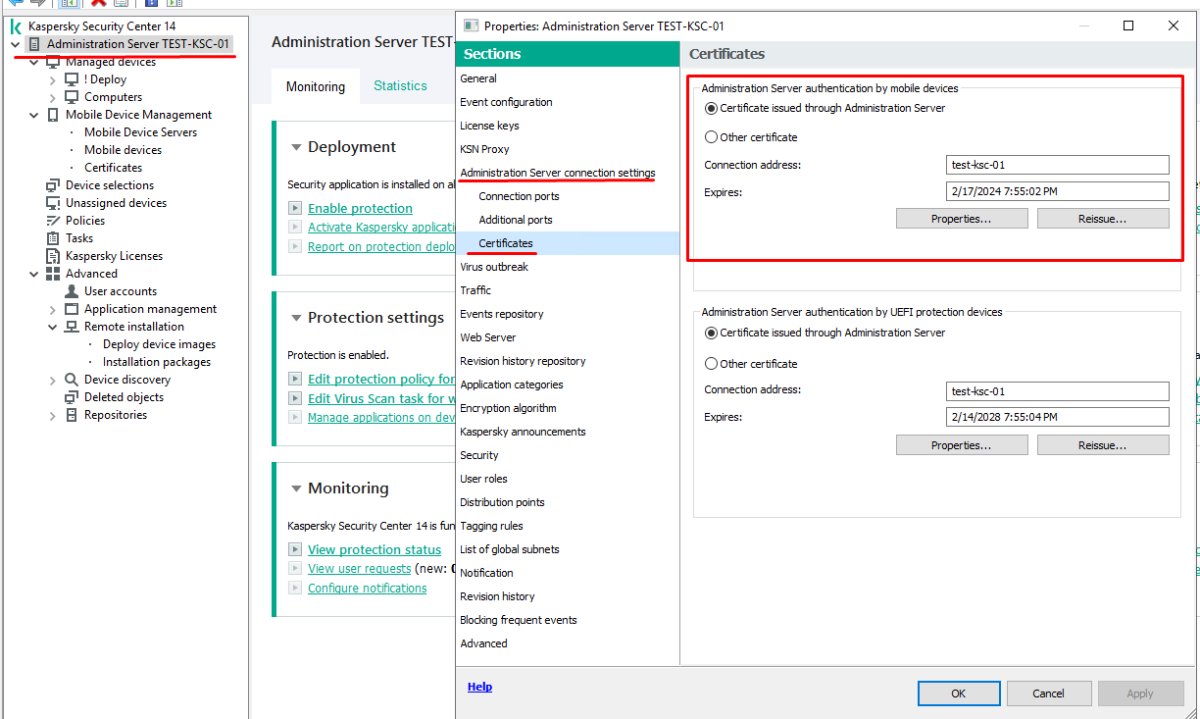Viewport: 1200px width, 719px height.
Task: Click the arrow icon beside Edit protection policy
Action: (294, 379)
